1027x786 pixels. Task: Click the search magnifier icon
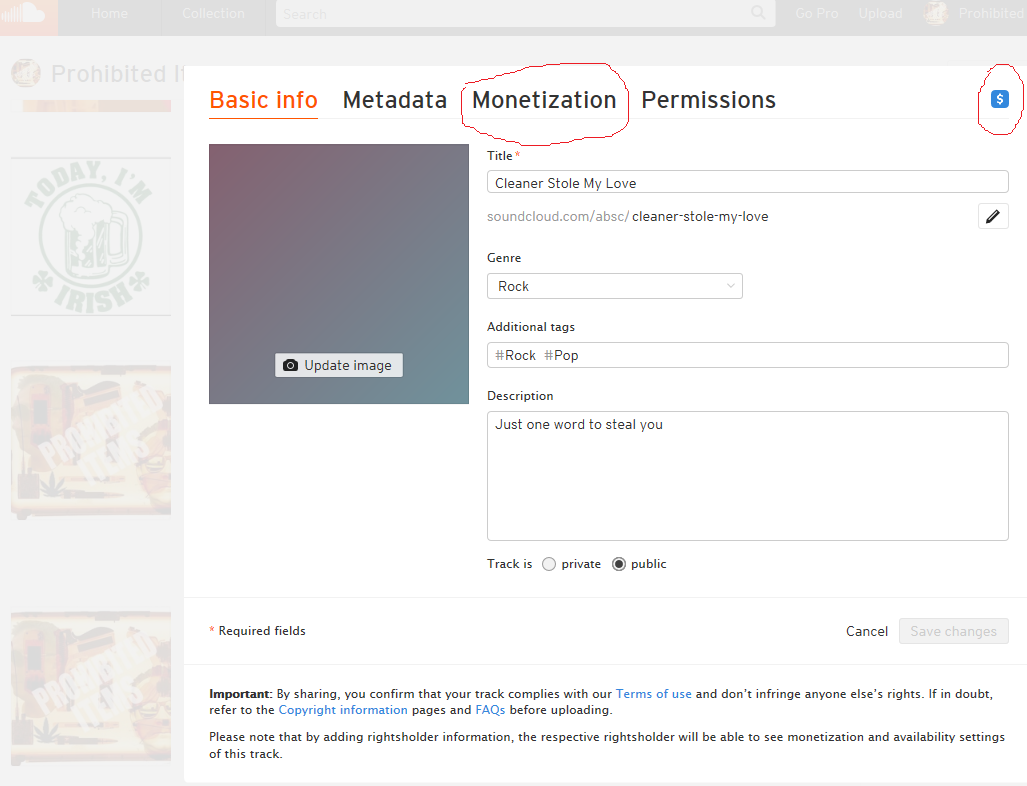tap(759, 13)
